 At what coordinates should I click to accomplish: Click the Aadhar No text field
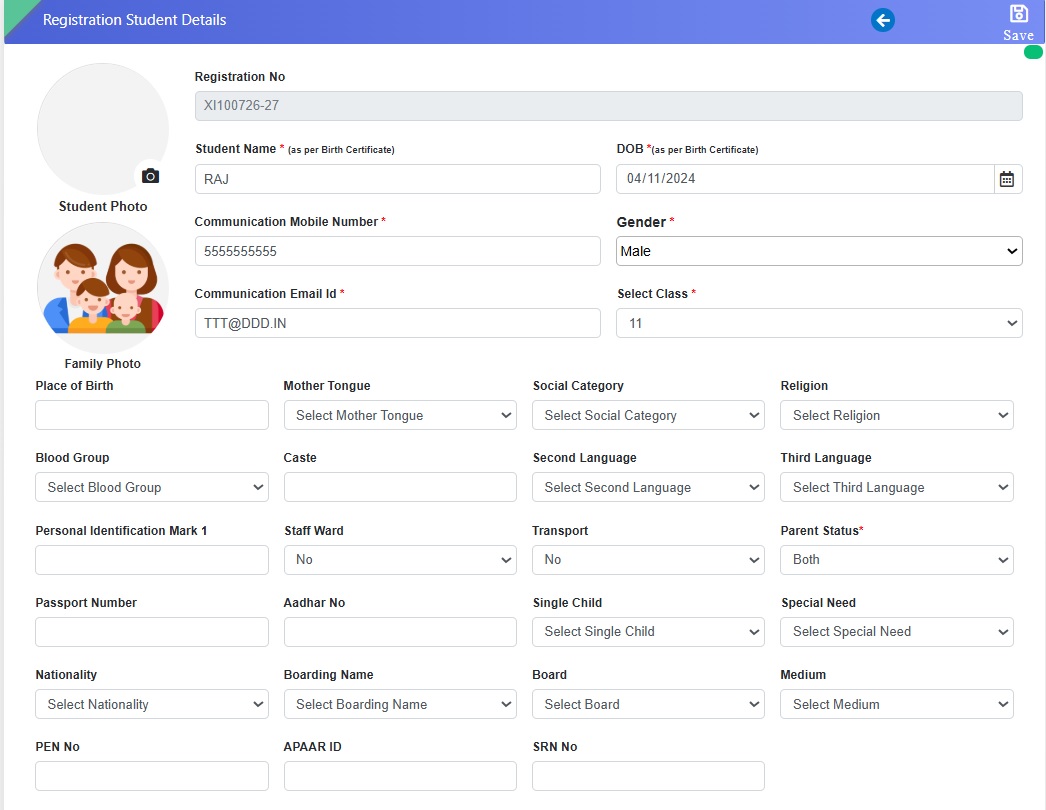[400, 632]
